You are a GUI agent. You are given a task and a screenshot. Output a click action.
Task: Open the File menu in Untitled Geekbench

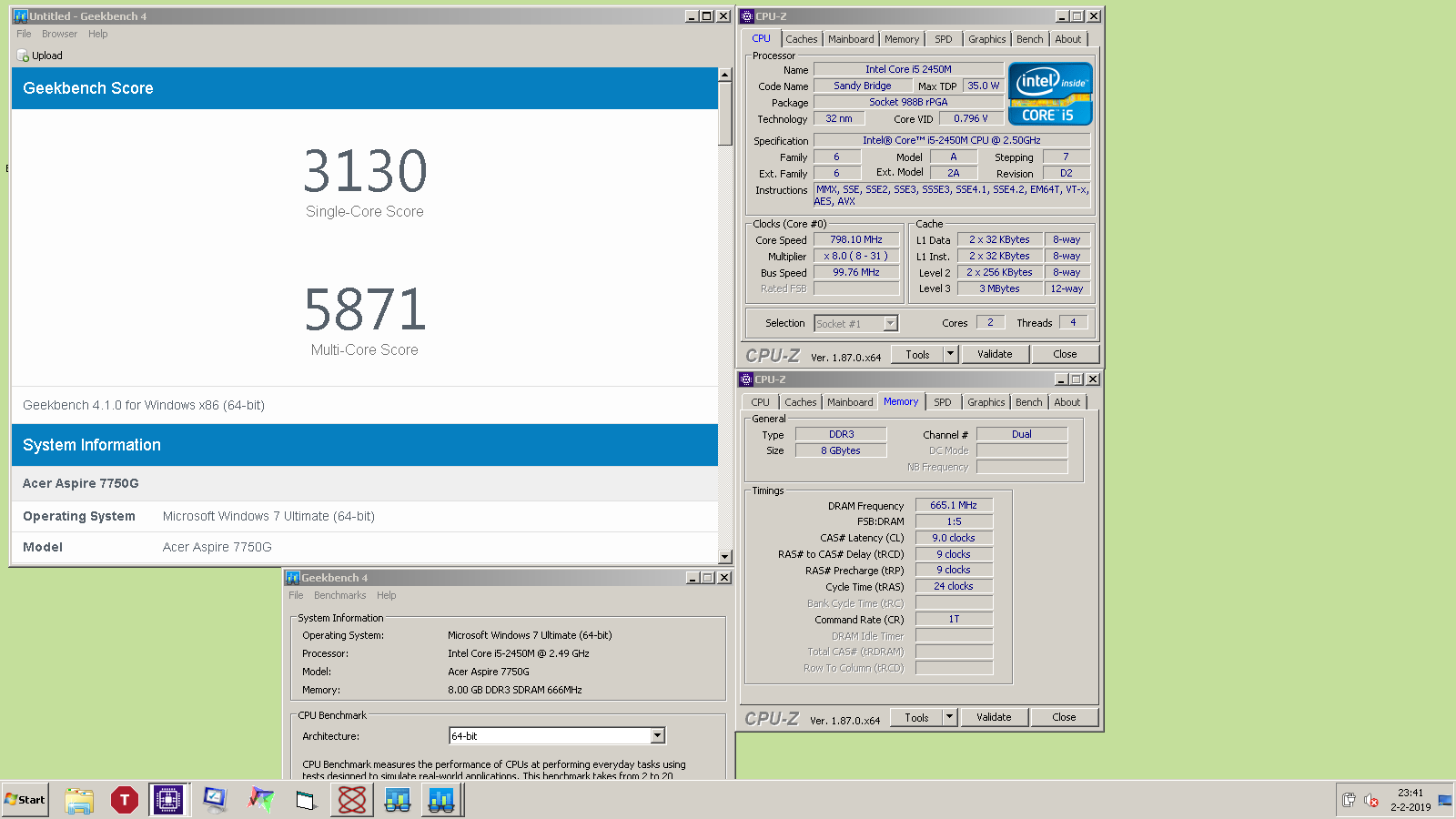(24, 34)
